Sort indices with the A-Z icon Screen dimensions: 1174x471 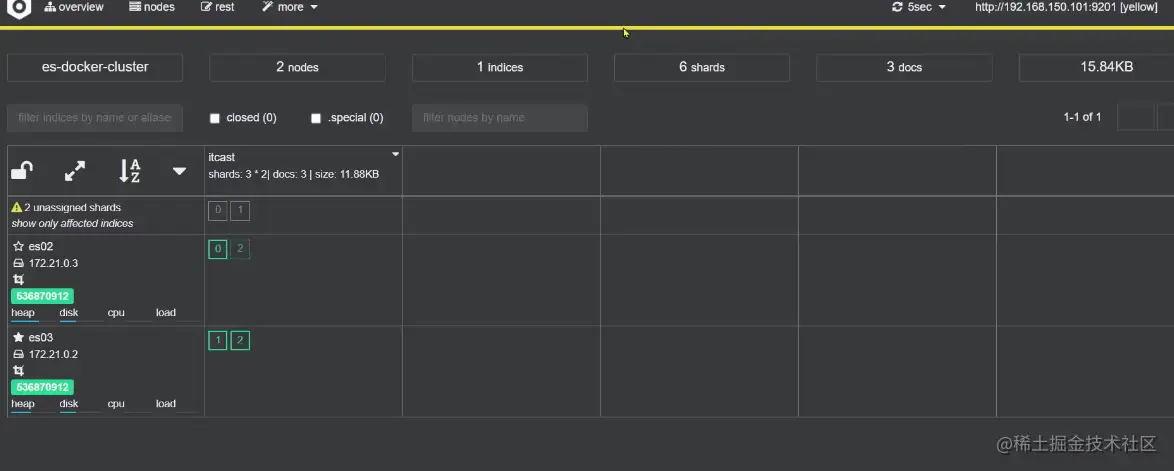(x=130, y=171)
